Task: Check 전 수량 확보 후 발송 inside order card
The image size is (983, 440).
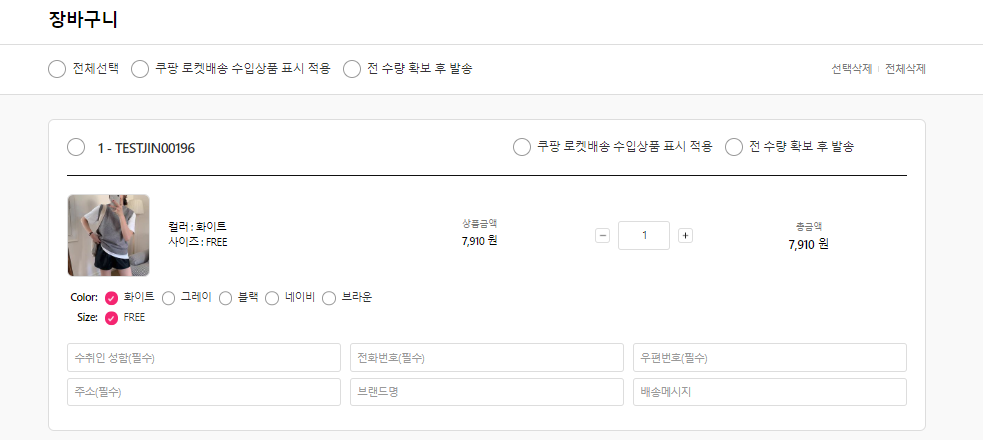Action: tap(734, 148)
